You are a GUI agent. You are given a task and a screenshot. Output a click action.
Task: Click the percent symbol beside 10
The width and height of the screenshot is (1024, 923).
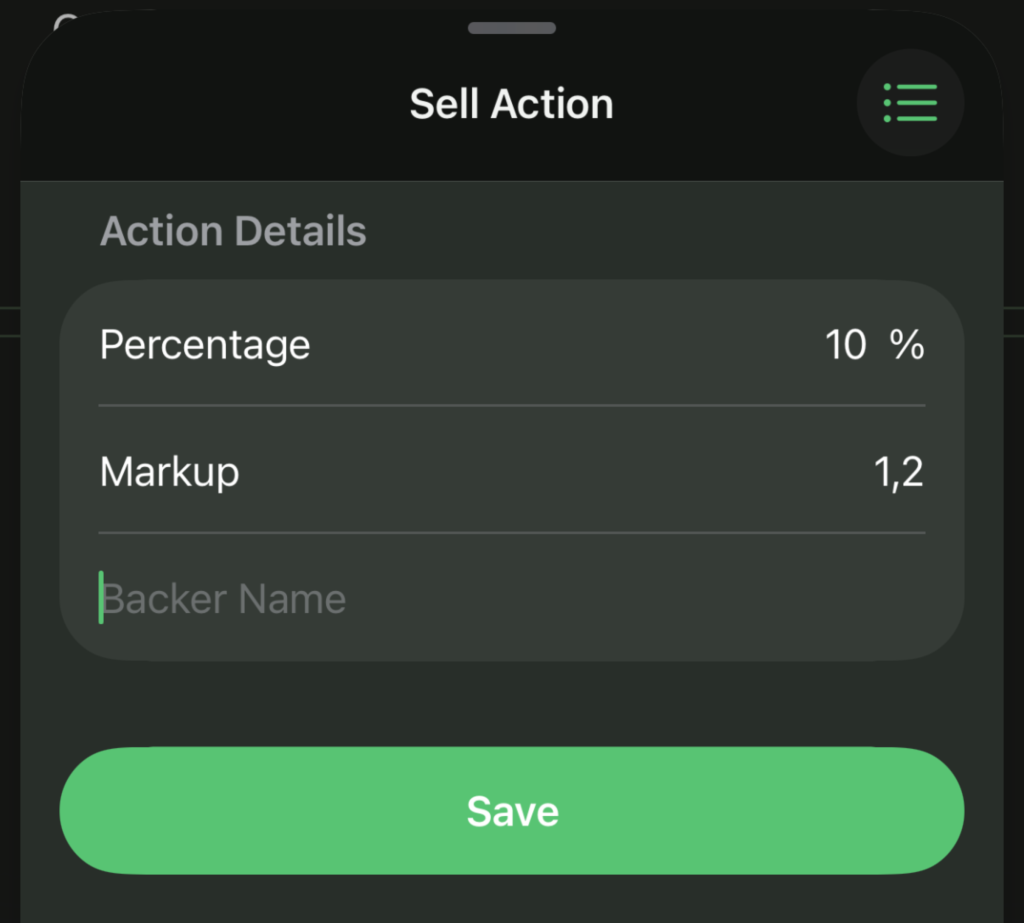(907, 345)
